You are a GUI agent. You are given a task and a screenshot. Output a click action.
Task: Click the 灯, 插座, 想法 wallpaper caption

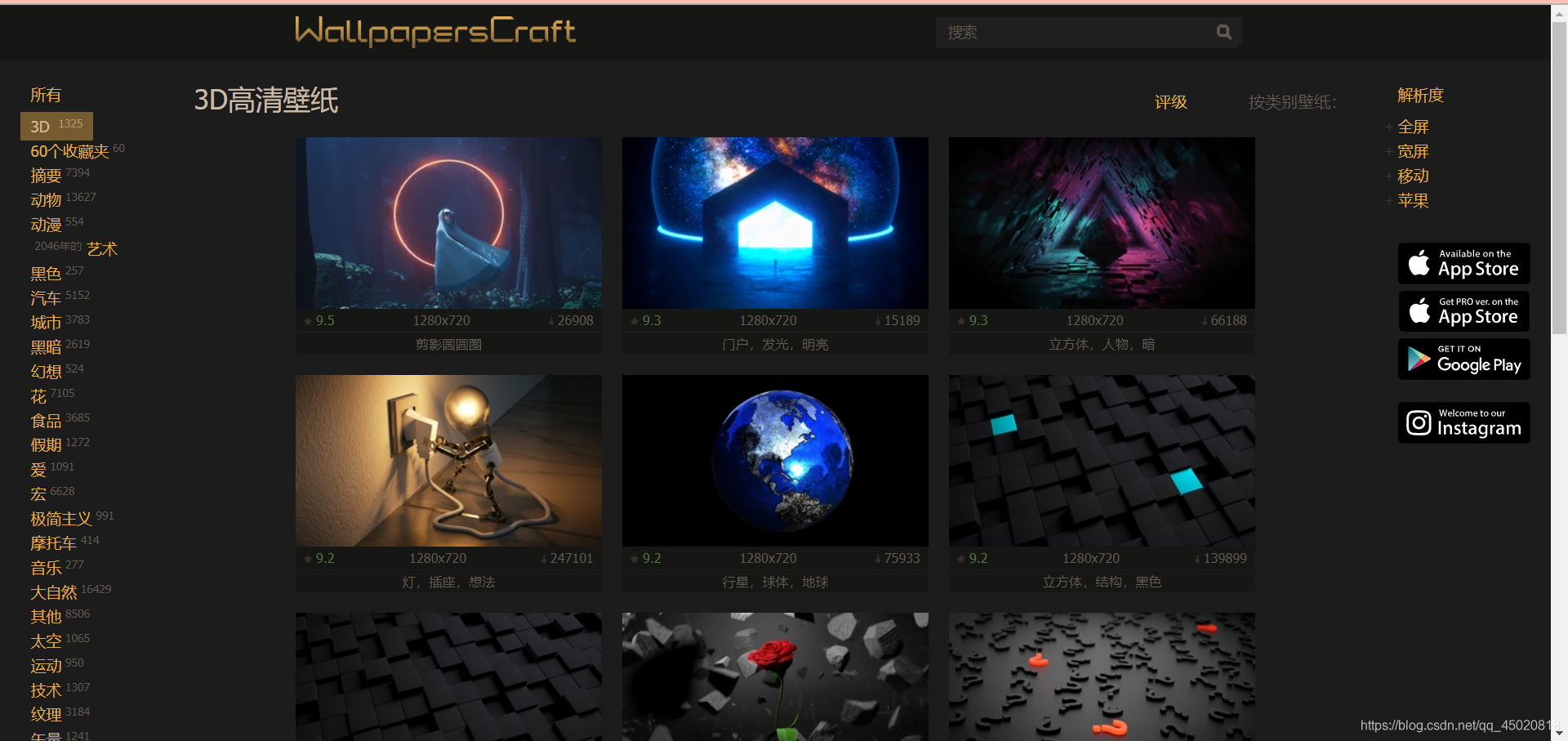448,582
